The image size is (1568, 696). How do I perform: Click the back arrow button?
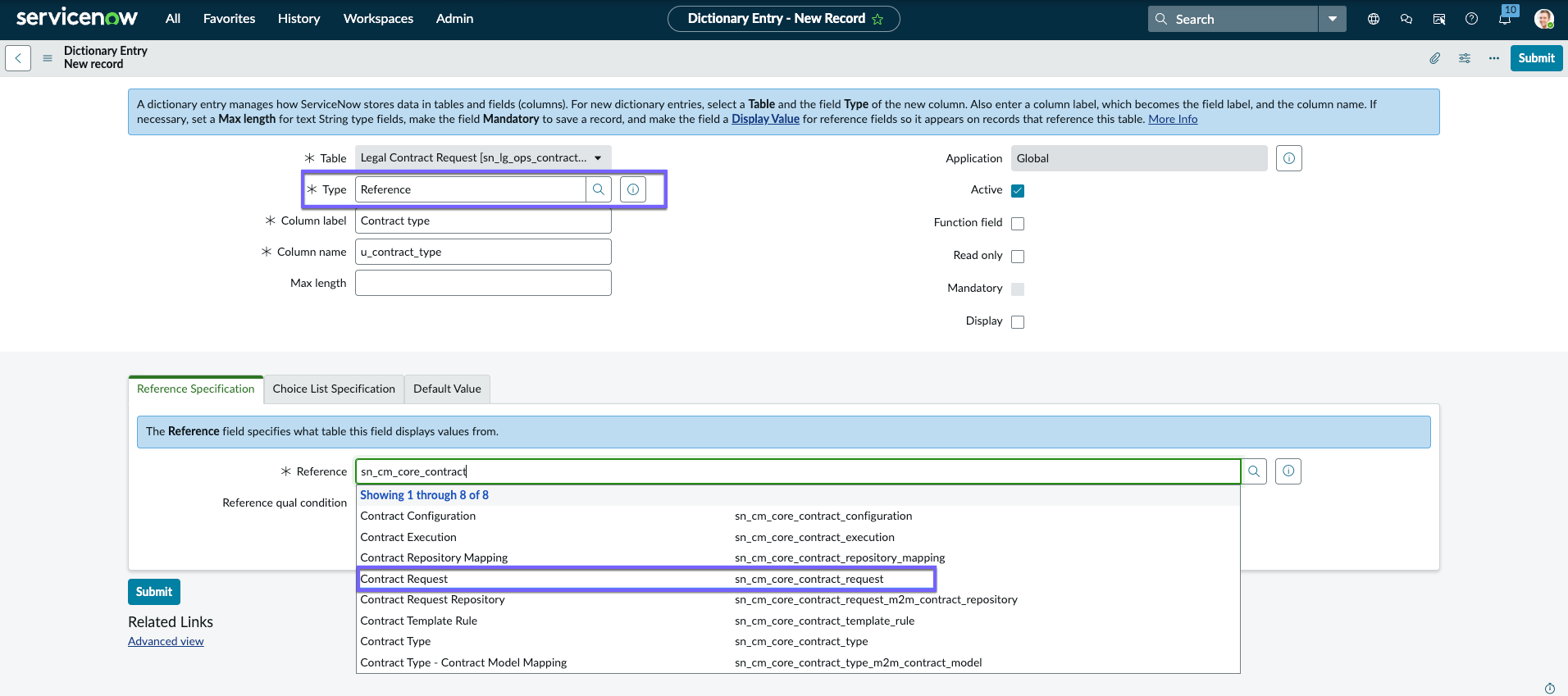tap(18, 58)
